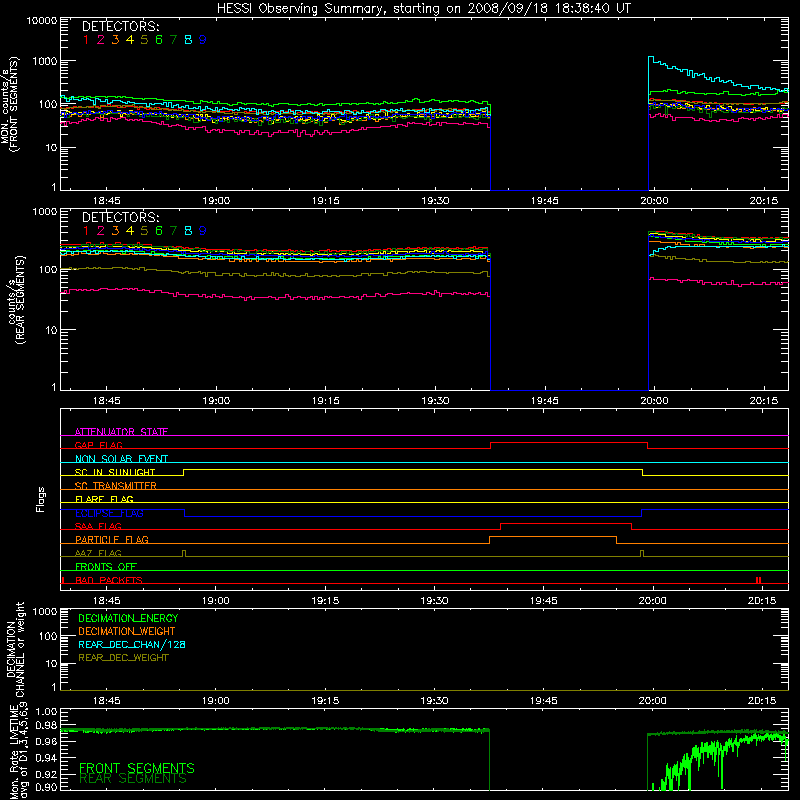
Task: Click the FLARE_FLAG label
Action: click(104, 499)
